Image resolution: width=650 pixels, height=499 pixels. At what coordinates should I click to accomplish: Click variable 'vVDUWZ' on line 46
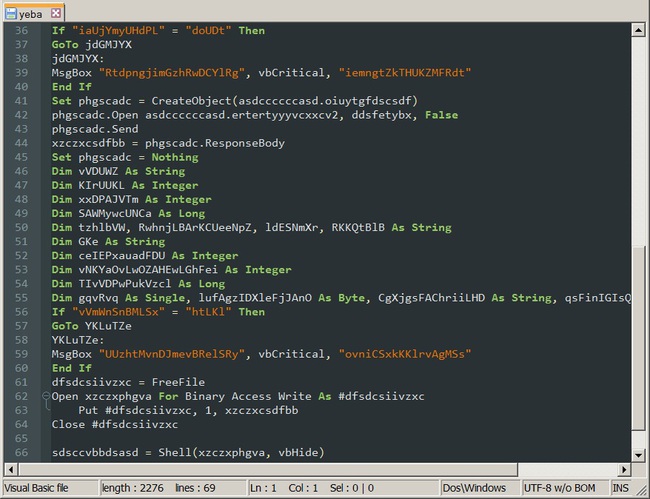pyautogui.click(x=98, y=171)
